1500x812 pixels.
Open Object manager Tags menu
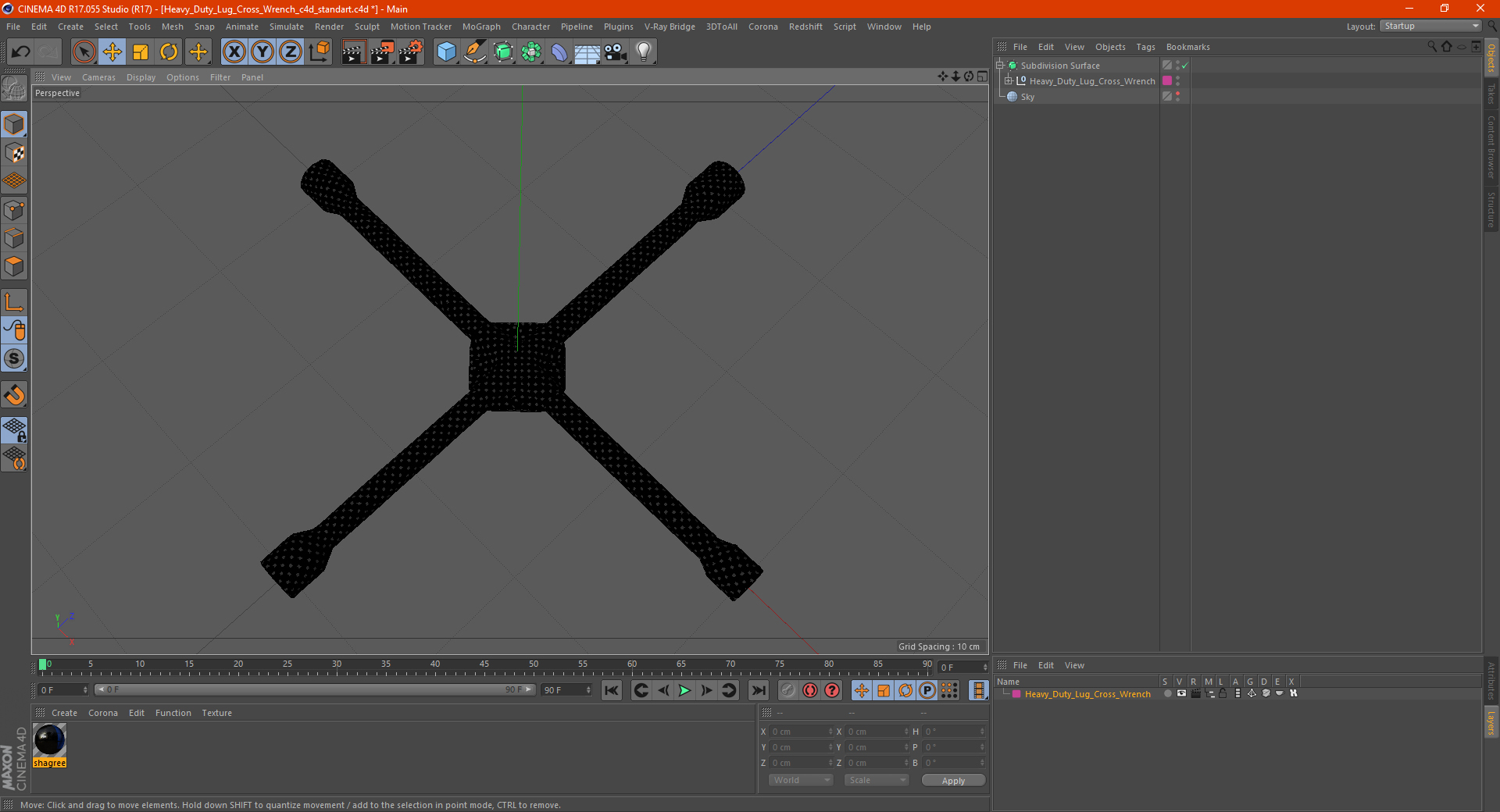(x=1145, y=47)
